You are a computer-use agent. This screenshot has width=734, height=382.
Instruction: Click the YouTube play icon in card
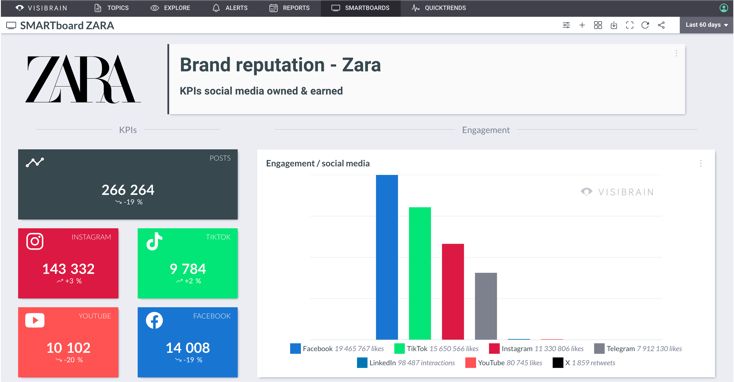(35, 320)
